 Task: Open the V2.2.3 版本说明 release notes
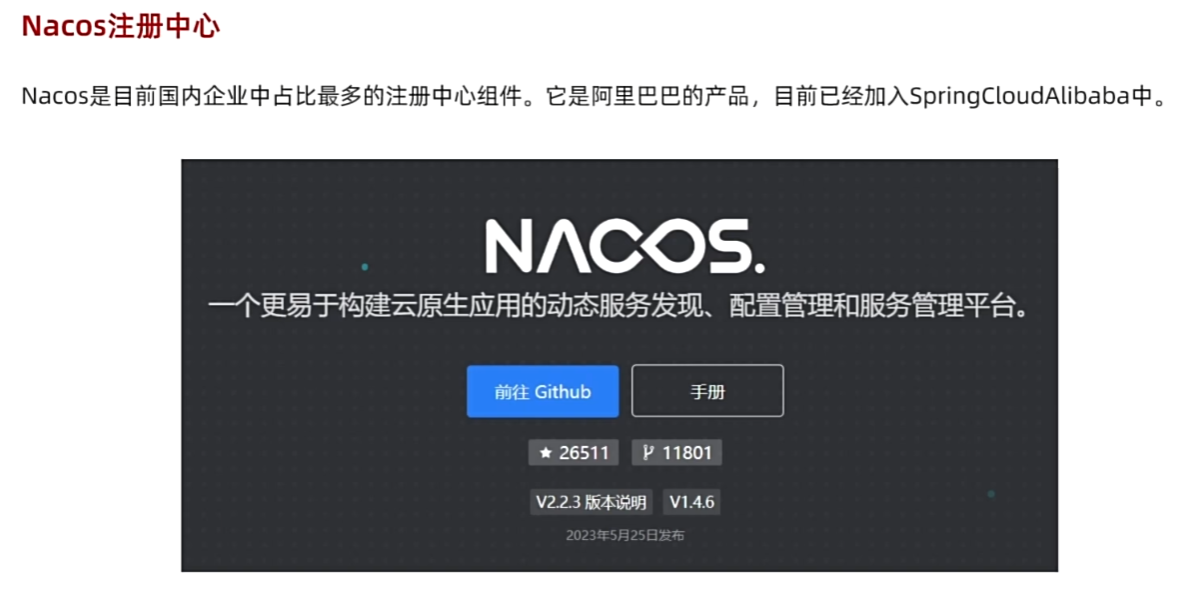(591, 502)
